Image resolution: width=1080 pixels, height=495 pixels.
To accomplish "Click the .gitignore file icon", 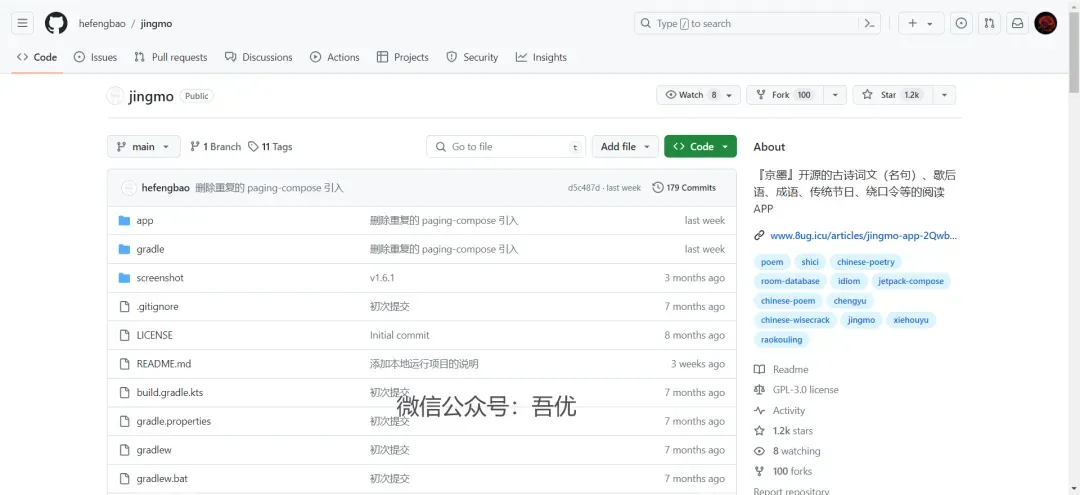I will (x=125, y=306).
